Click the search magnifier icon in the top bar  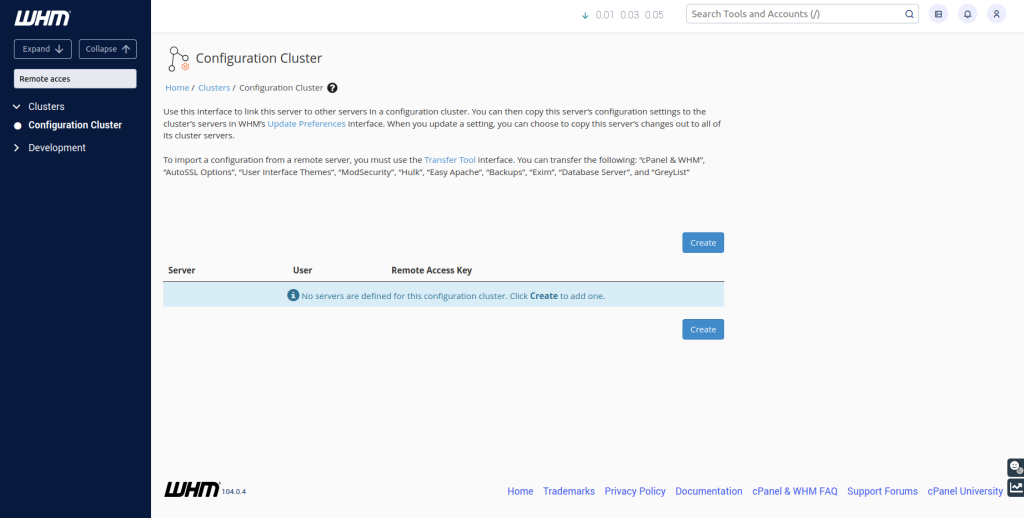[909, 14]
